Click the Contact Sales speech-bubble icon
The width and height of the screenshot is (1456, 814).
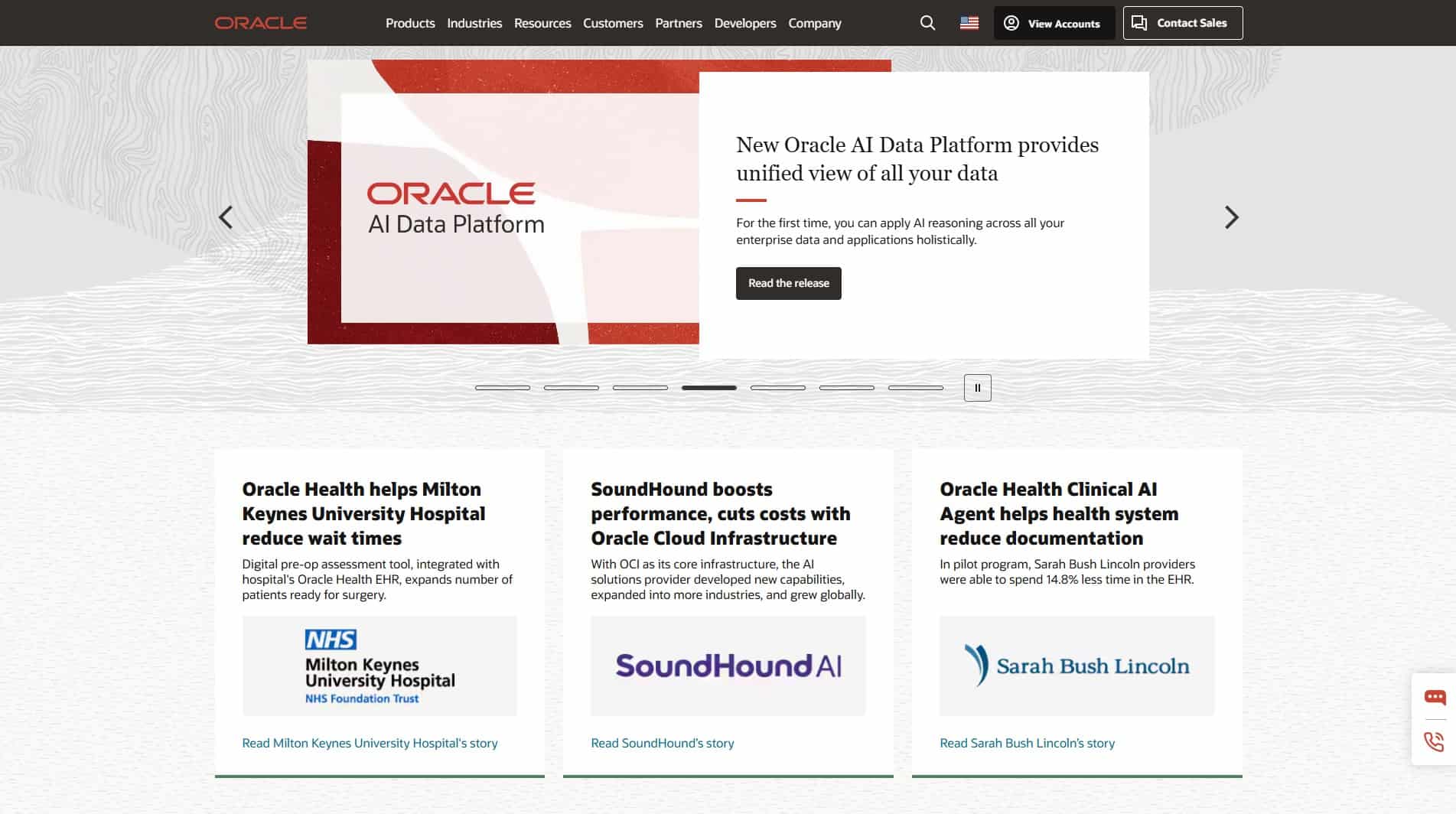(1138, 22)
